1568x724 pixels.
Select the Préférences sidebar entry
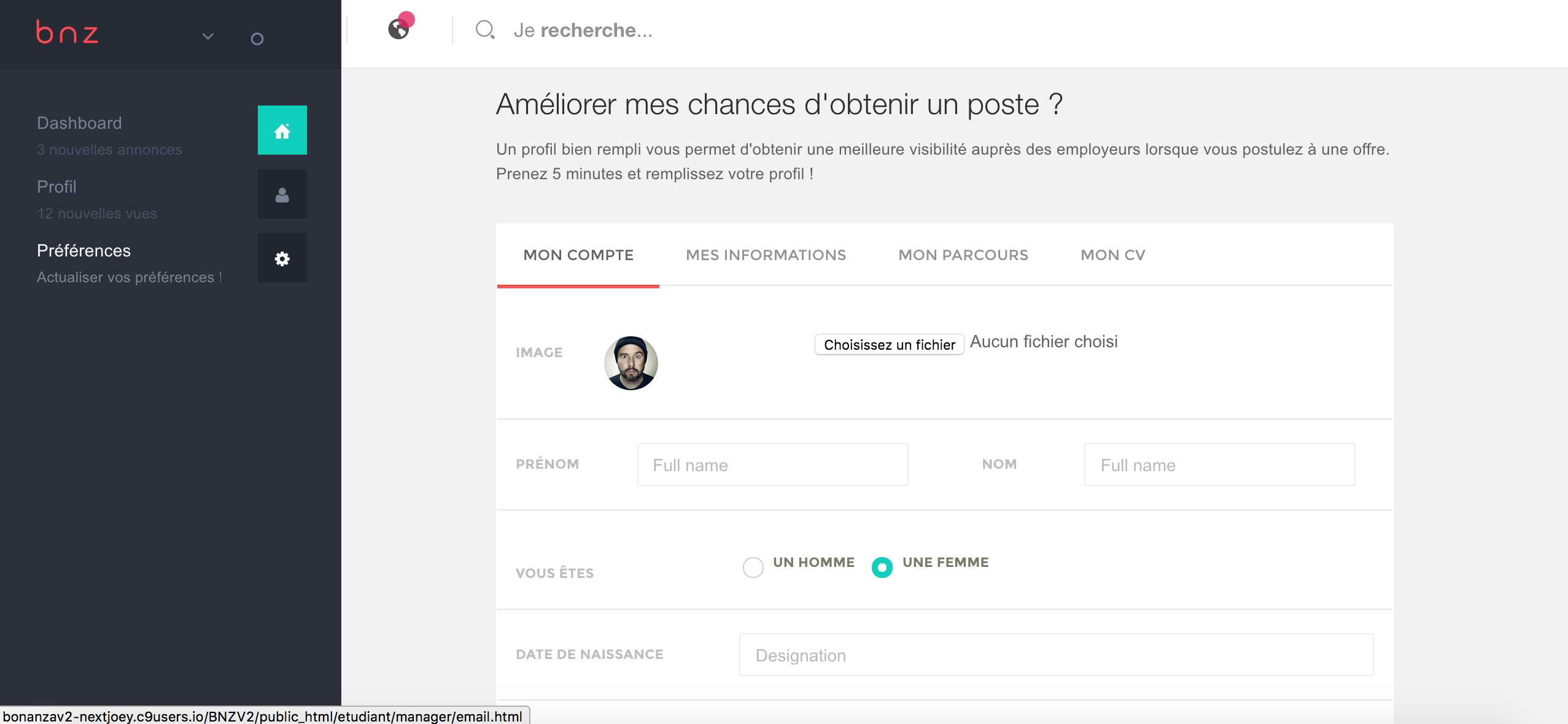coord(83,250)
